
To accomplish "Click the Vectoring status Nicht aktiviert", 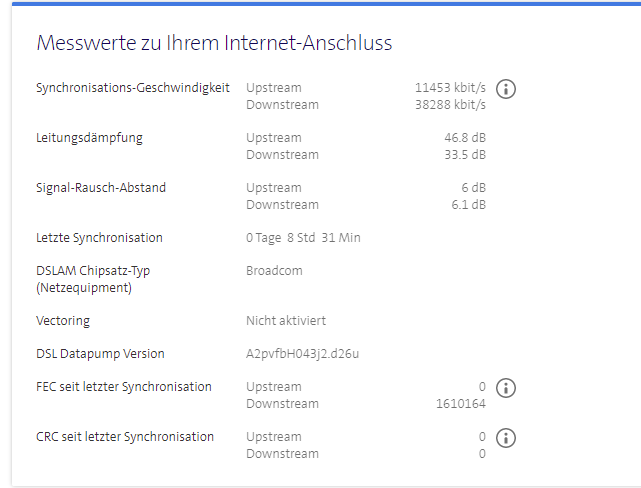I will tap(286, 321).
